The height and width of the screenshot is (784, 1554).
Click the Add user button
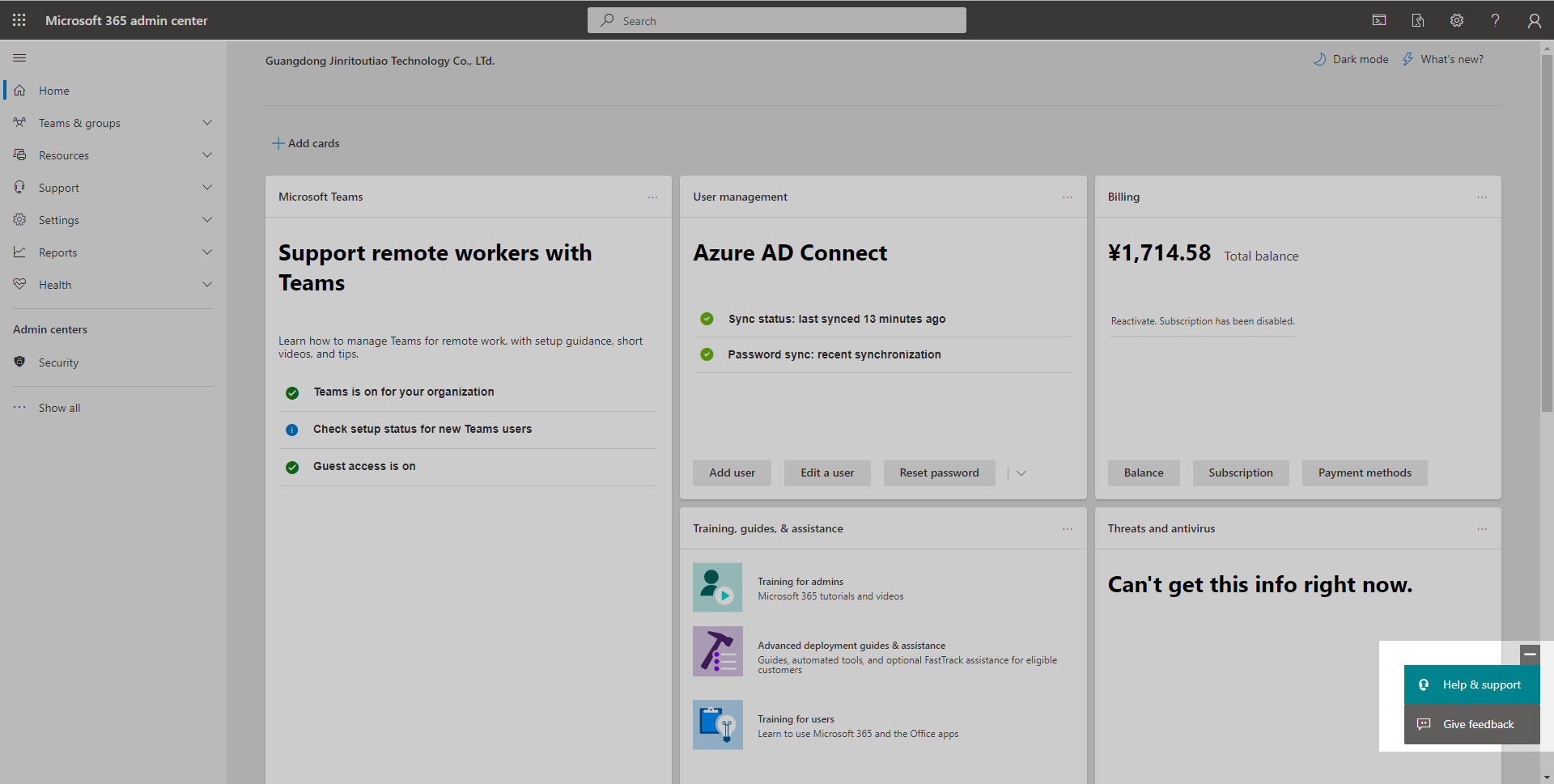(x=731, y=473)
